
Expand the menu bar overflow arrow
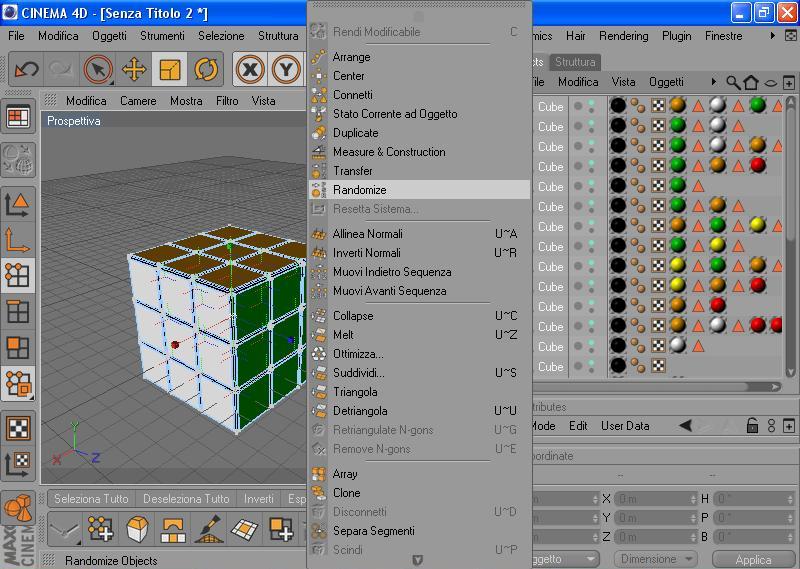(x=772, y=36)
